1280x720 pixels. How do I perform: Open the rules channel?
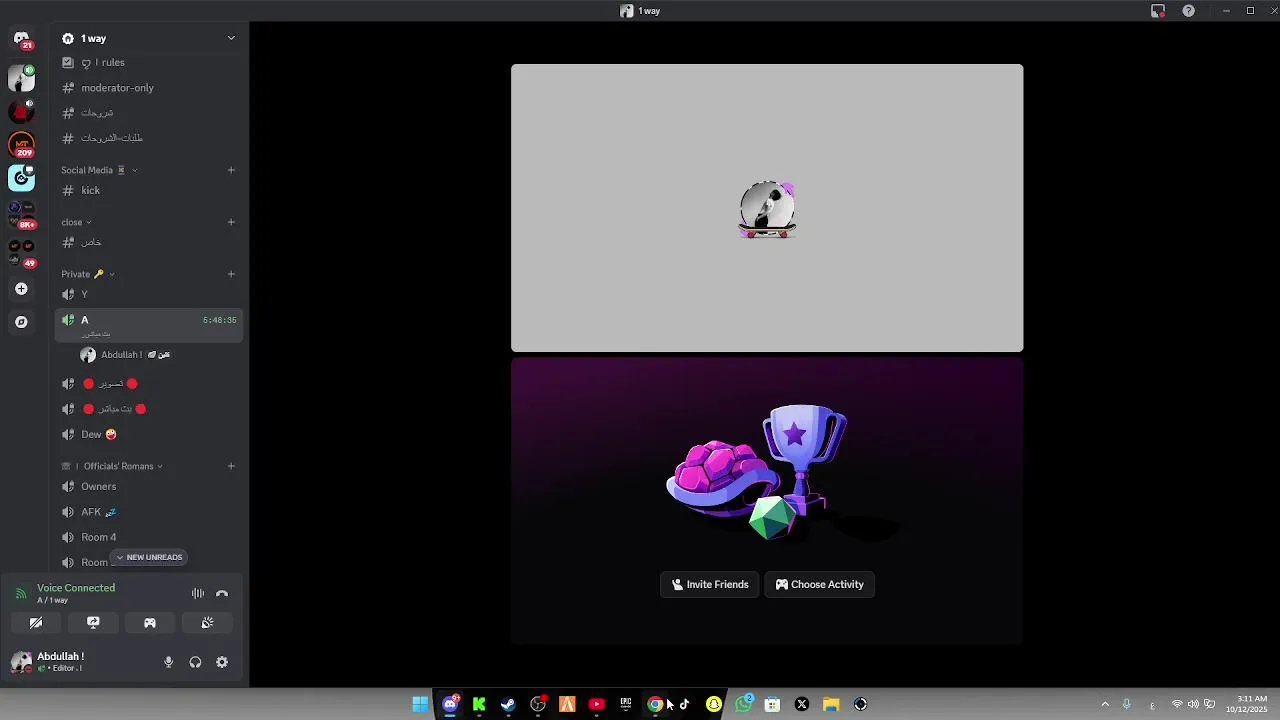(x=149, y=62)
